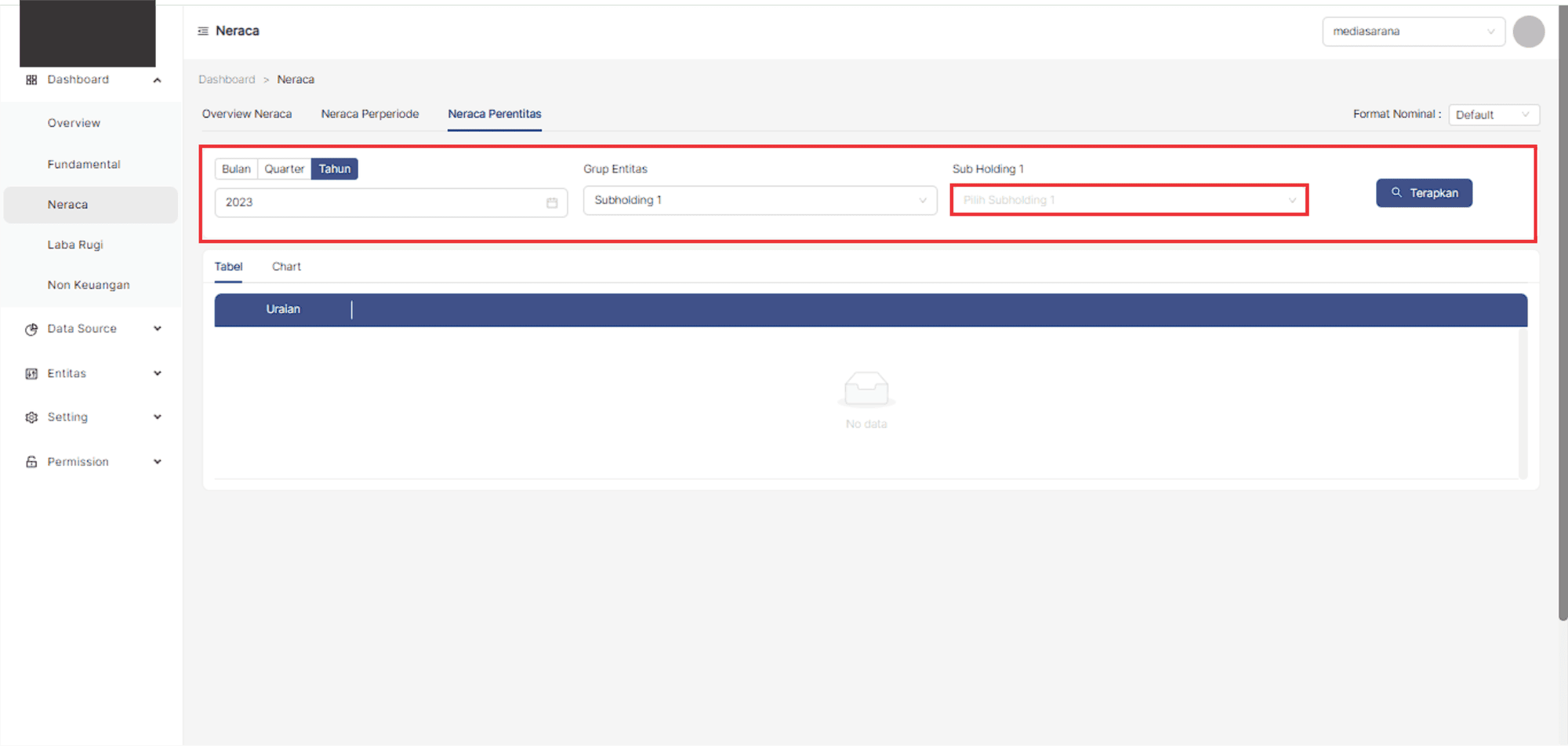Click the user avatar circle
Image resolution: width=1568 pixels, height=746 pixels.
1528,32
